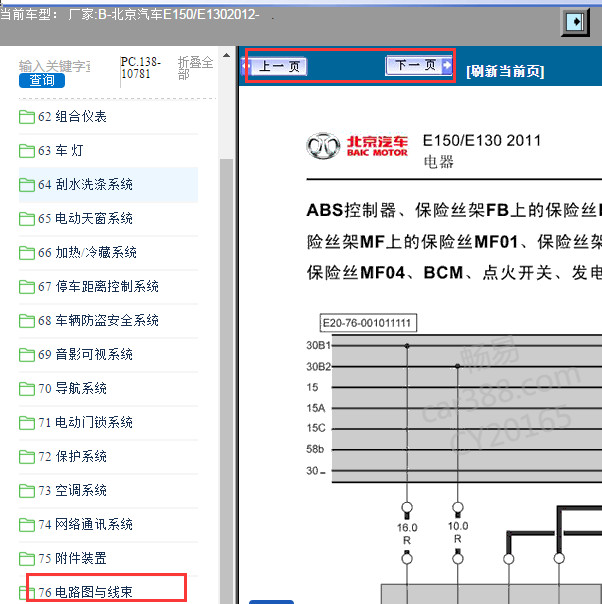Viewport: 602px width, 604px height.
Task: Click folder icon of 71 电动门锁系统
Action: point(27,423)
